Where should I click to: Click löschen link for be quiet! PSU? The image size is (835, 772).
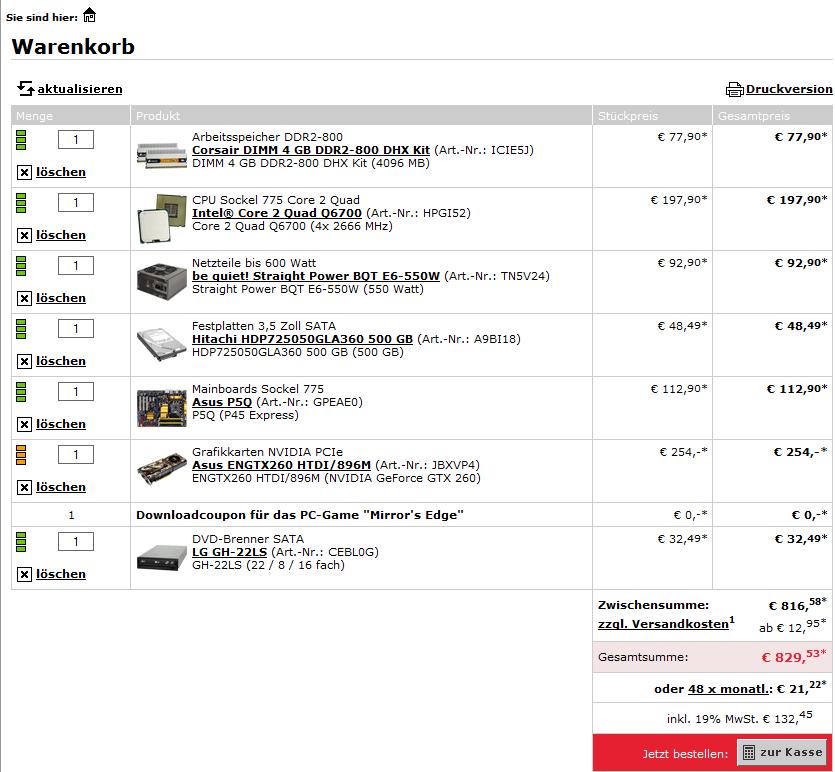click(x=61, y=298)
